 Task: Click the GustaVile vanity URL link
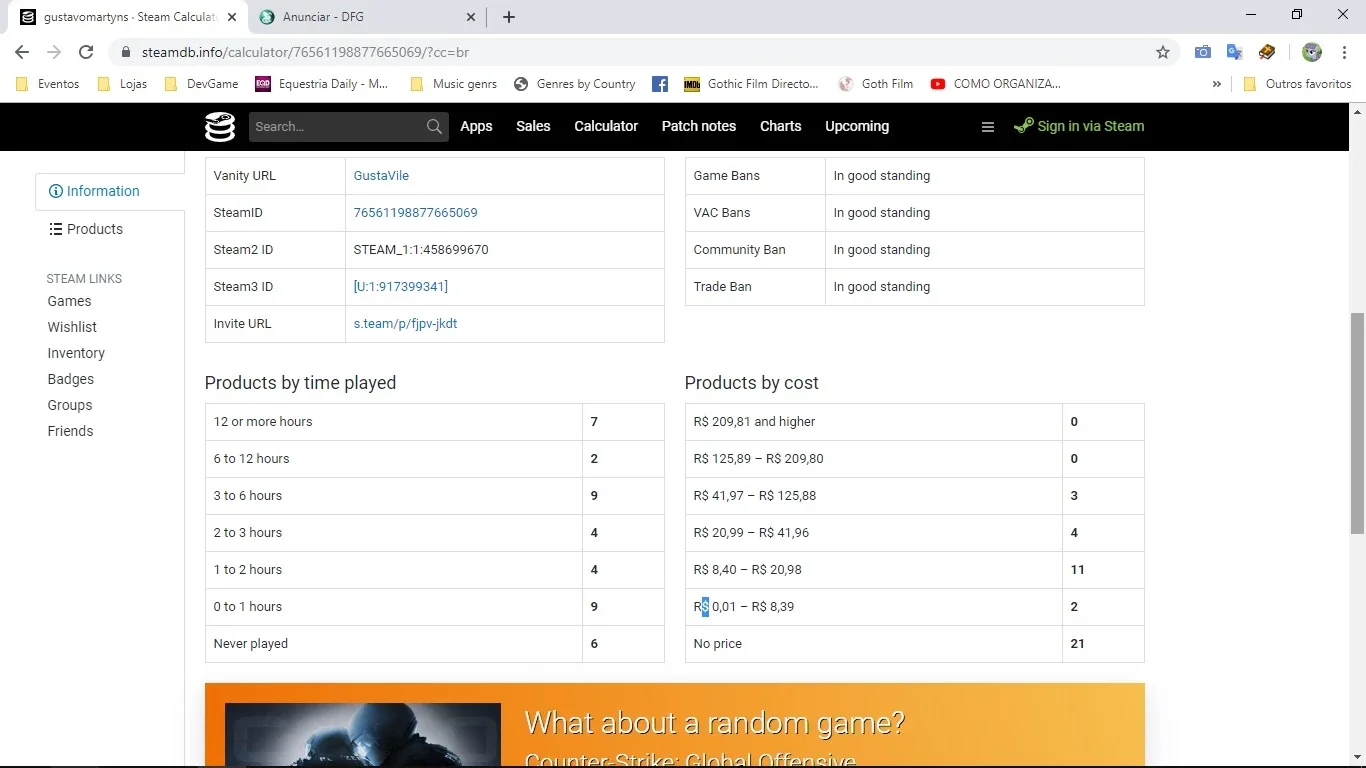pyautogui.click(x=381, y=175)
